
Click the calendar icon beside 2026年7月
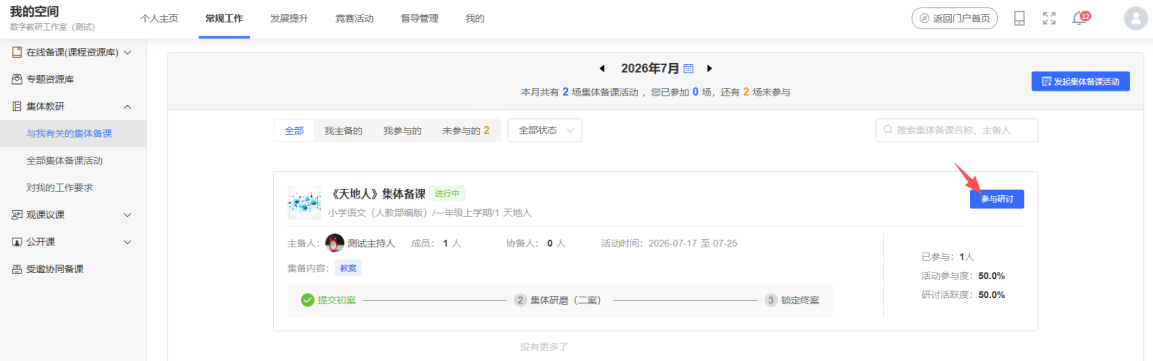688,68
